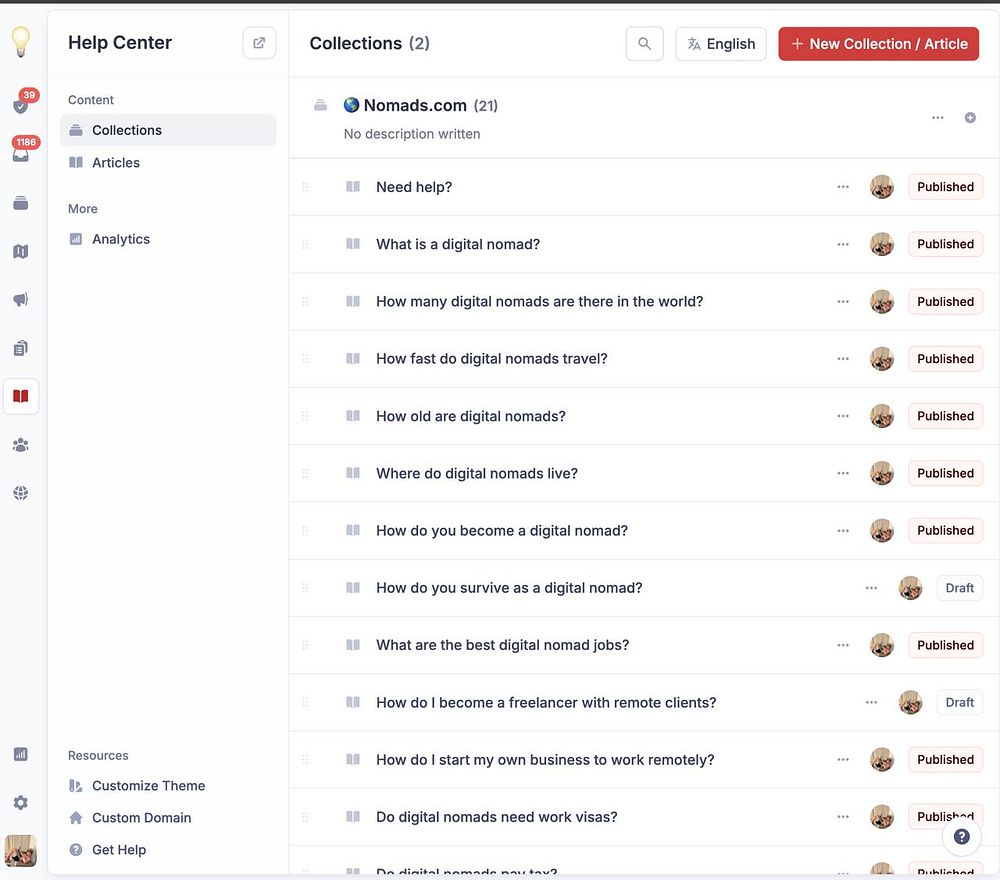Click New Collection / Article button
This screenshot has width=1000, height=880.
coord(878,43)
